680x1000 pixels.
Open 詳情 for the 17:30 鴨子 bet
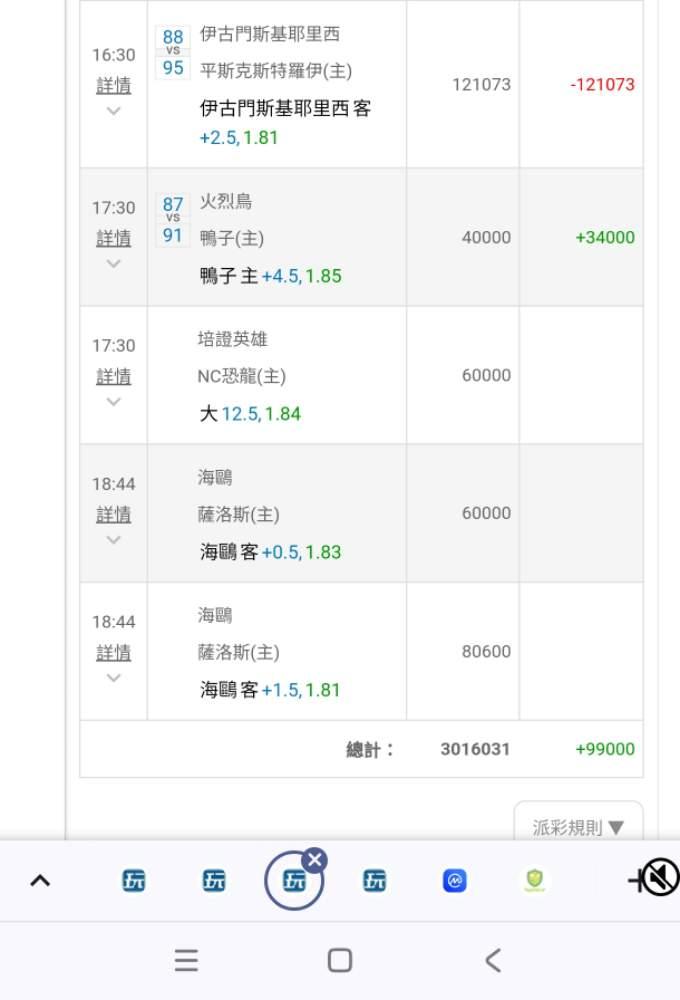tap(113, 238)
